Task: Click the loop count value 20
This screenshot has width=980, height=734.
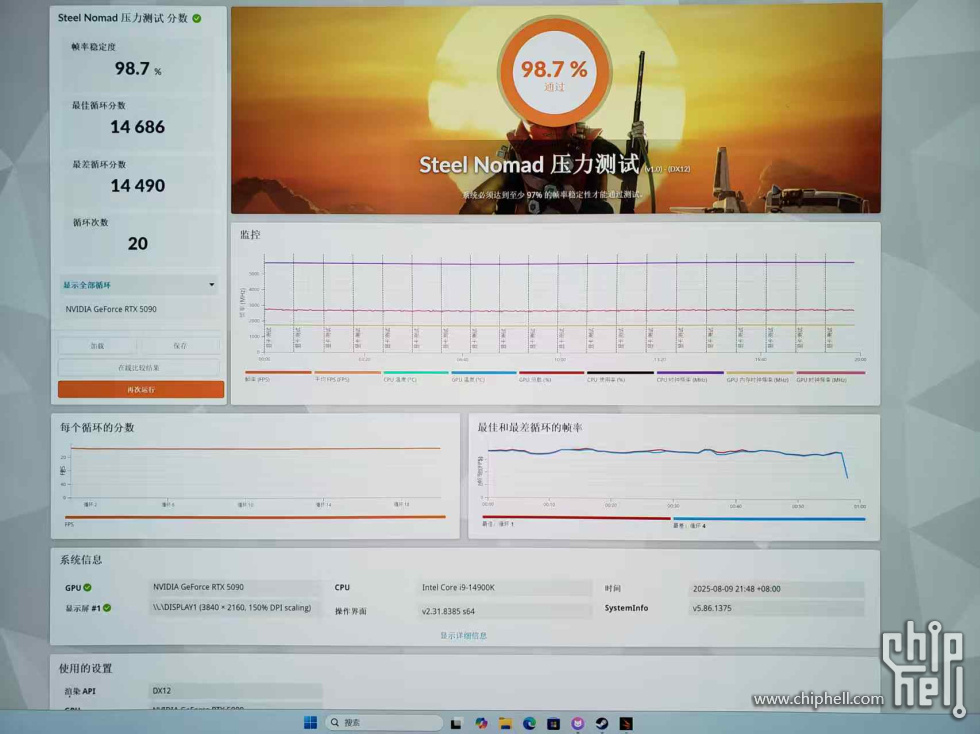Action: (x=138, y=243)
